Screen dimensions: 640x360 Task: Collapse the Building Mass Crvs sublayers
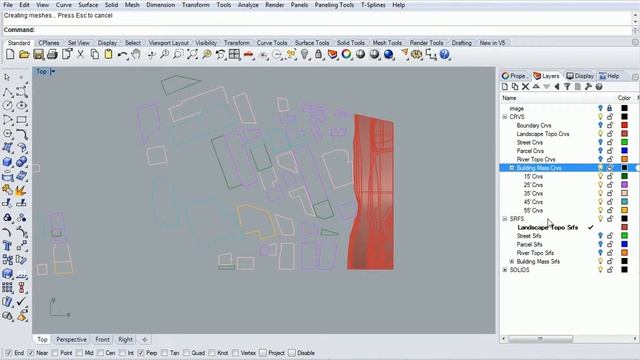click(512, 168)
